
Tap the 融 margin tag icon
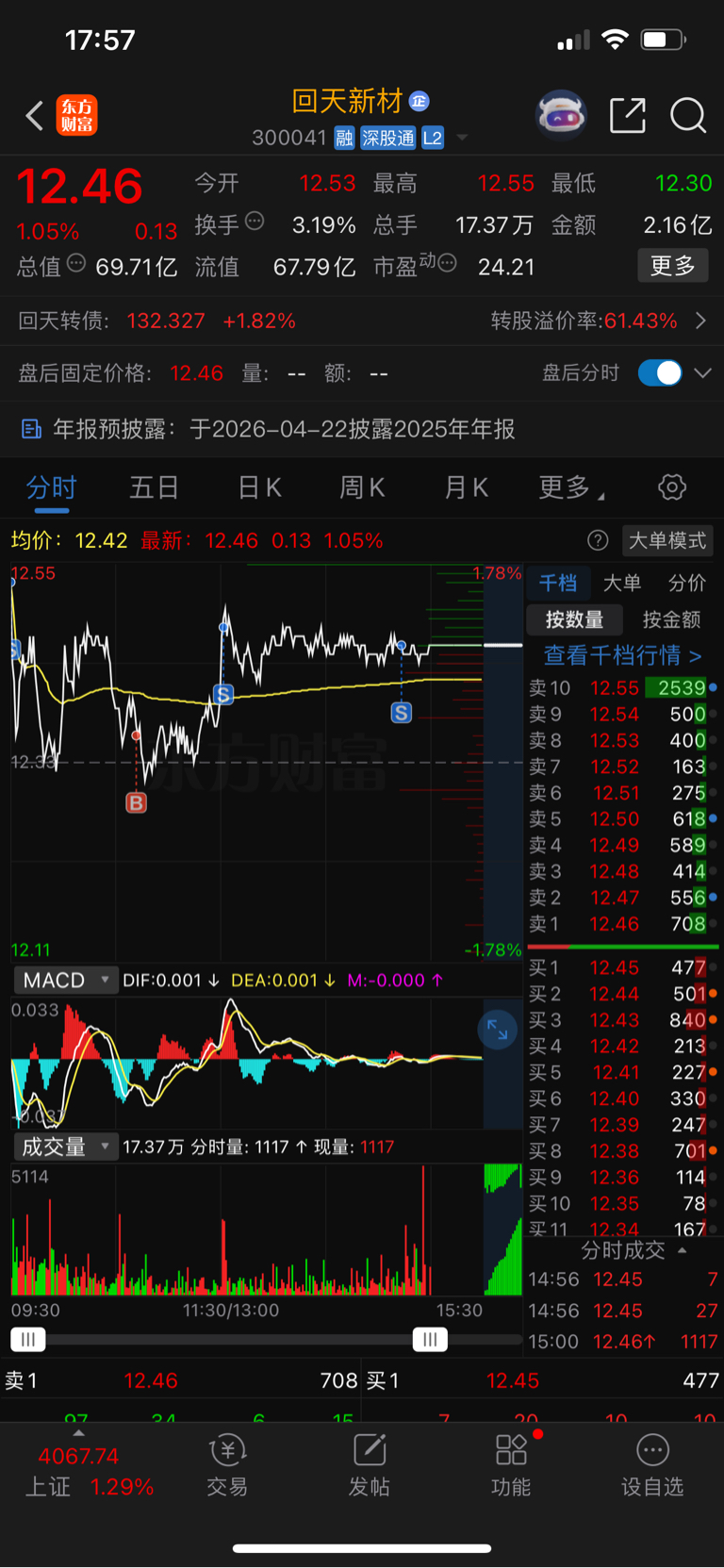(344, 139)
